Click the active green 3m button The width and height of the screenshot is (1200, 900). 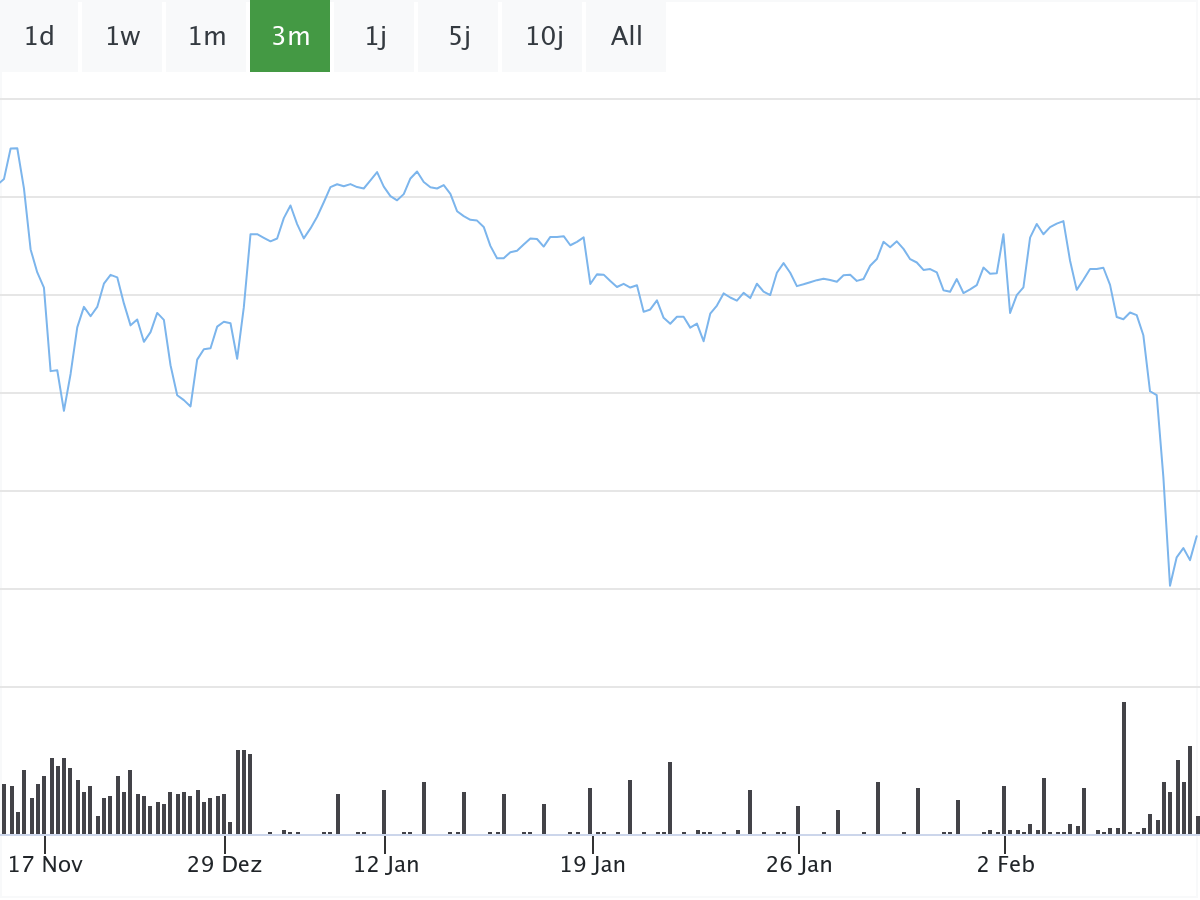point(290,37)
